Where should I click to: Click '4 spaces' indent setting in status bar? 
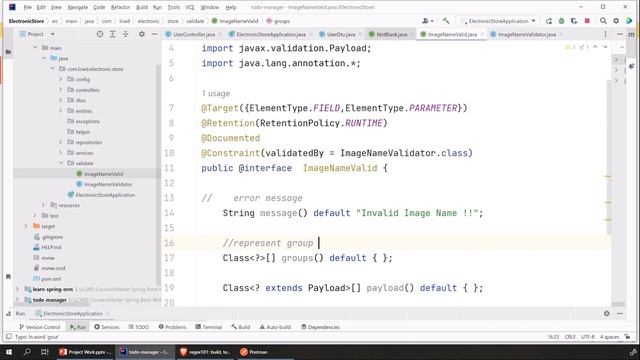609,337
